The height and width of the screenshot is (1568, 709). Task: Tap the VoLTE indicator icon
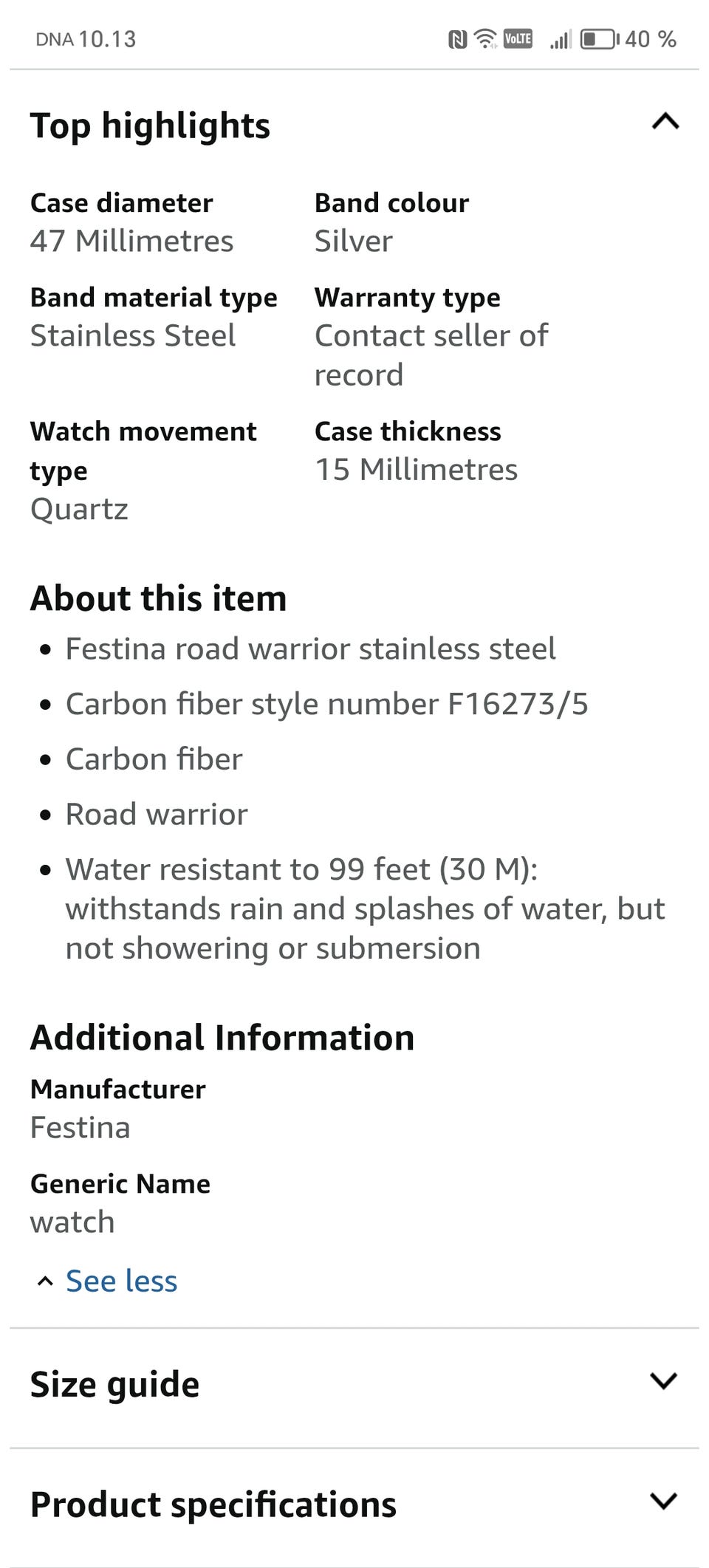point(518,38)
